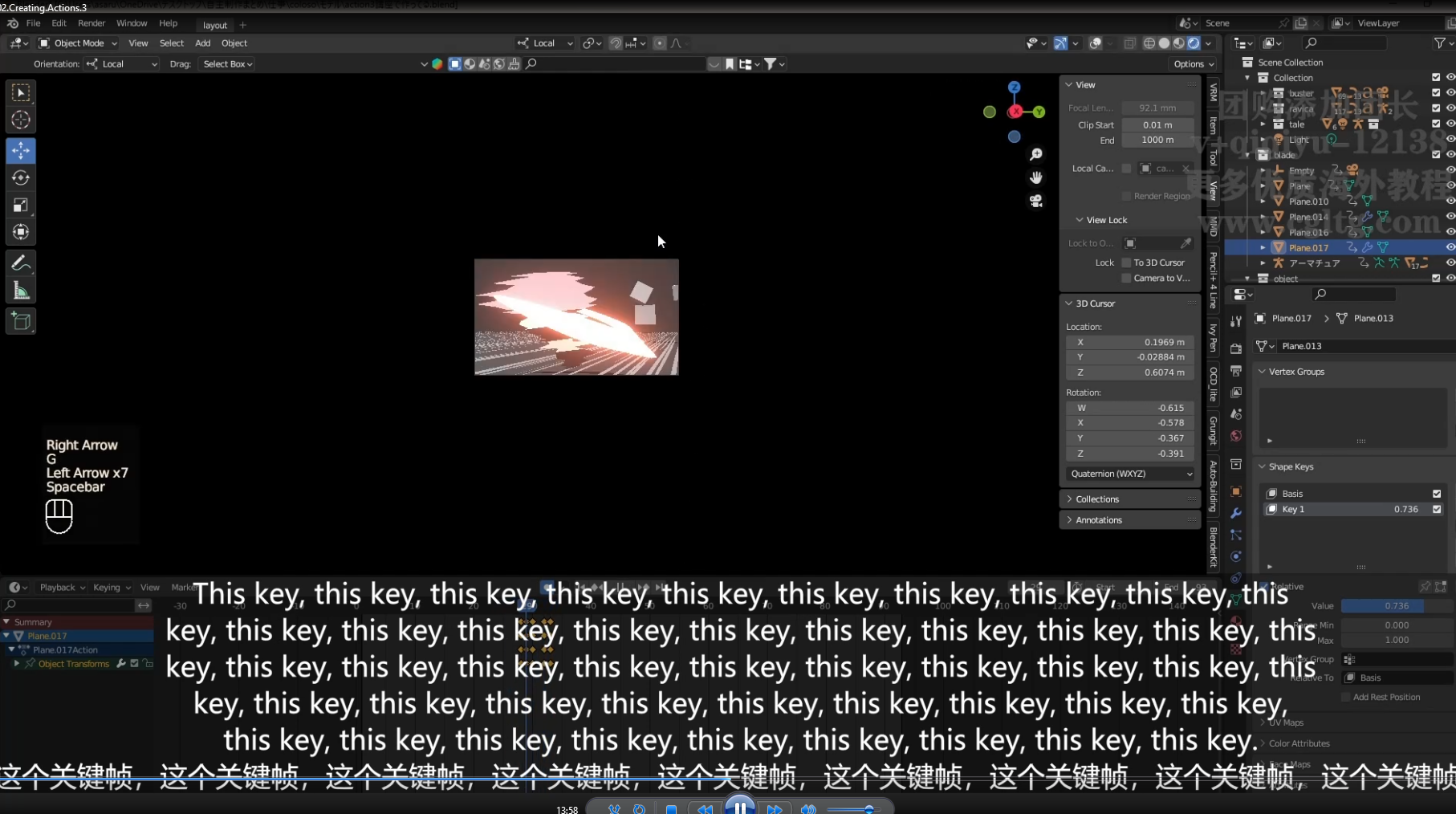Viewport: 1456px width, 814px height.
Task: Select the Select Box tool in the left toolbar
Action: coord(21,93)
